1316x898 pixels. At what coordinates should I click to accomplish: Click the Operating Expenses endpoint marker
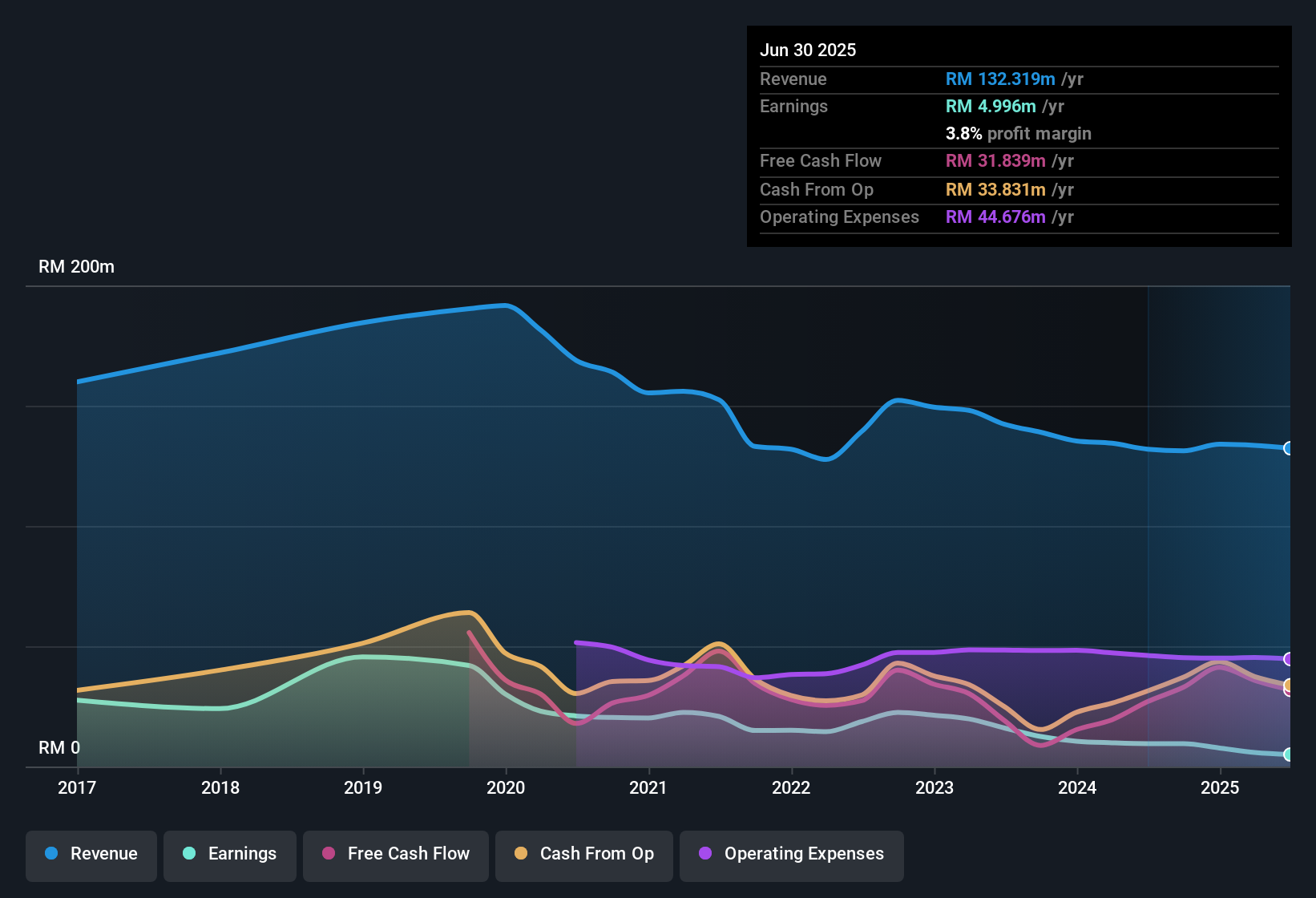[1288, 660]
